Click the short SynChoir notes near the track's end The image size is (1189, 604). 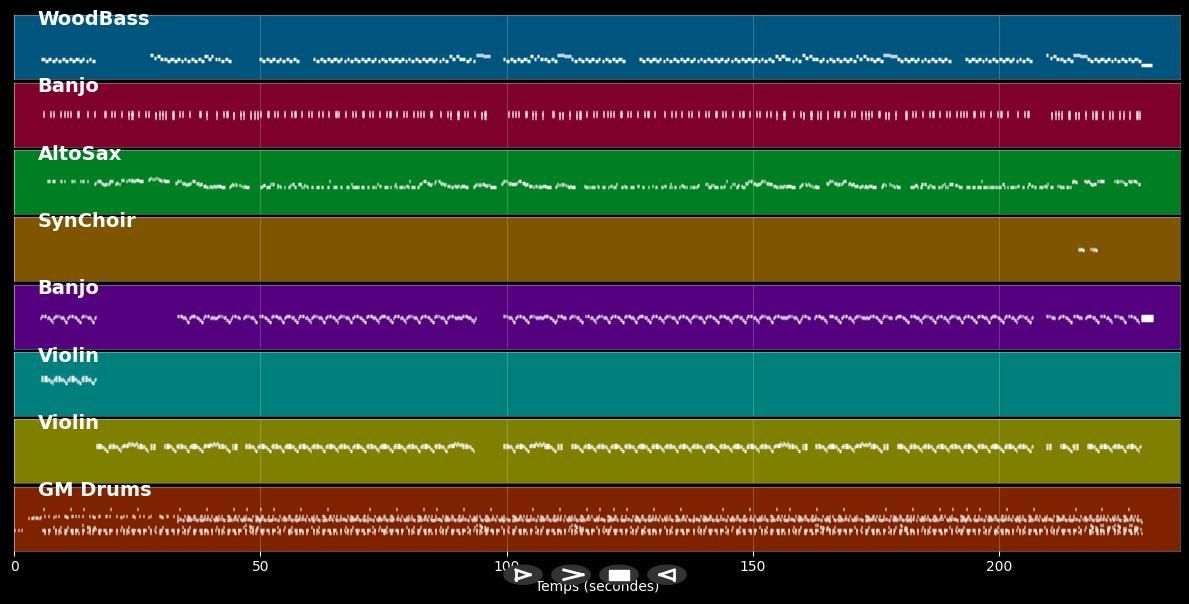click(x=1088, y=250)
